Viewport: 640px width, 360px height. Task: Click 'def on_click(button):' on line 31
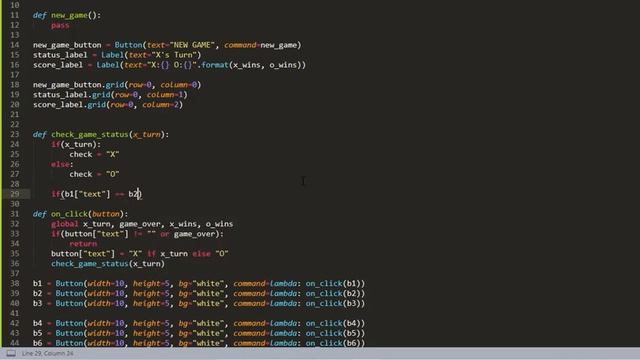(80, 214)
